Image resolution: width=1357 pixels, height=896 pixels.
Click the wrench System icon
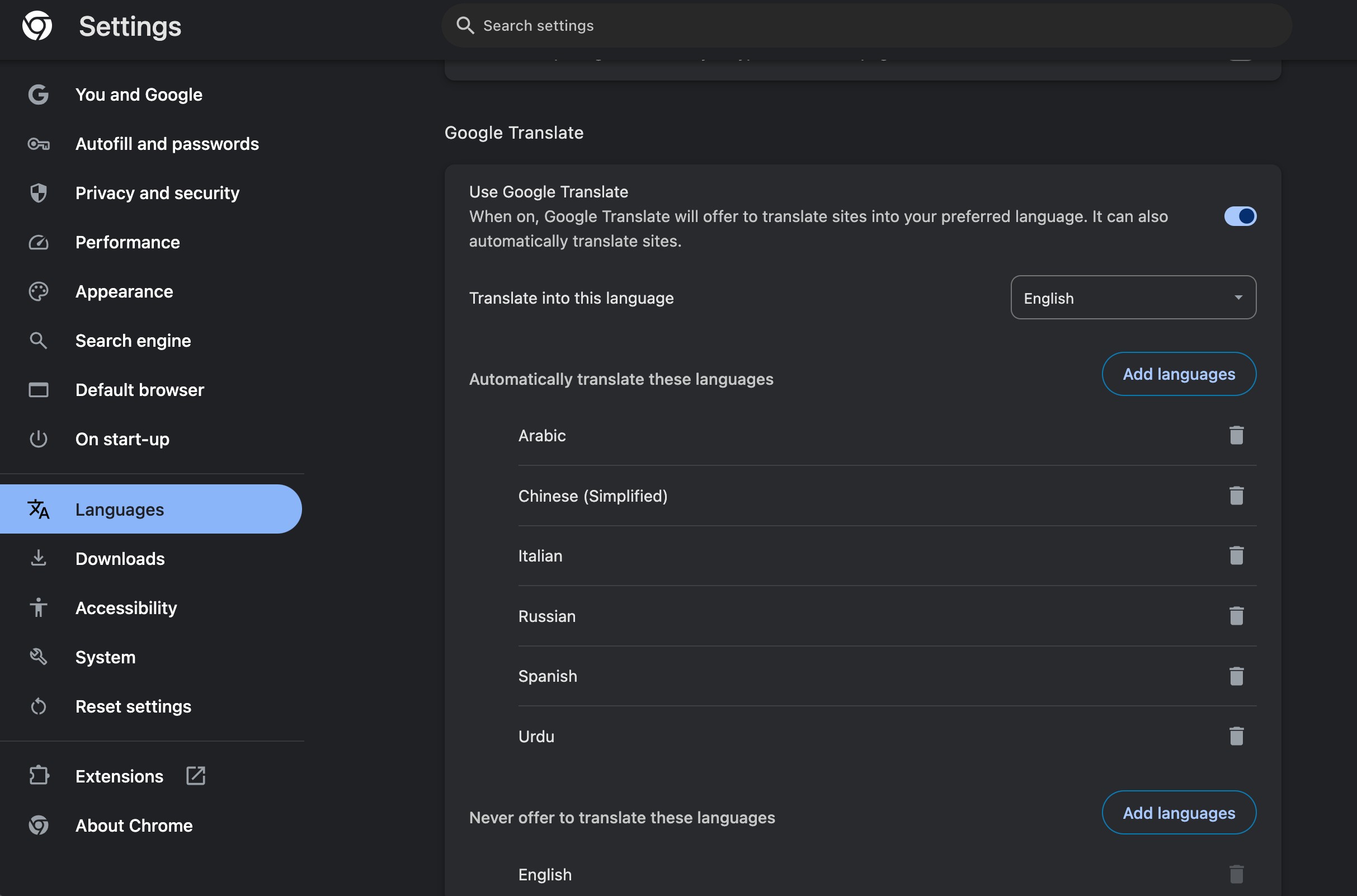38,657
